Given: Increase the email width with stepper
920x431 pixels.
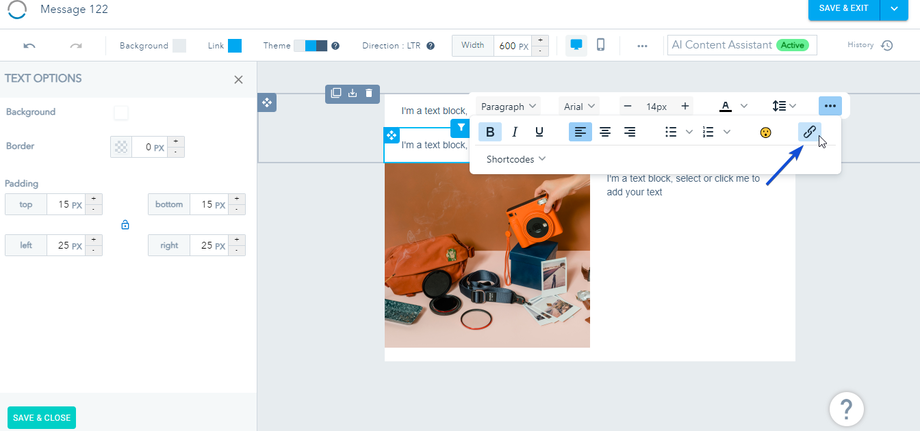Looking at the screenshot, I should click(x=540, y=40).
